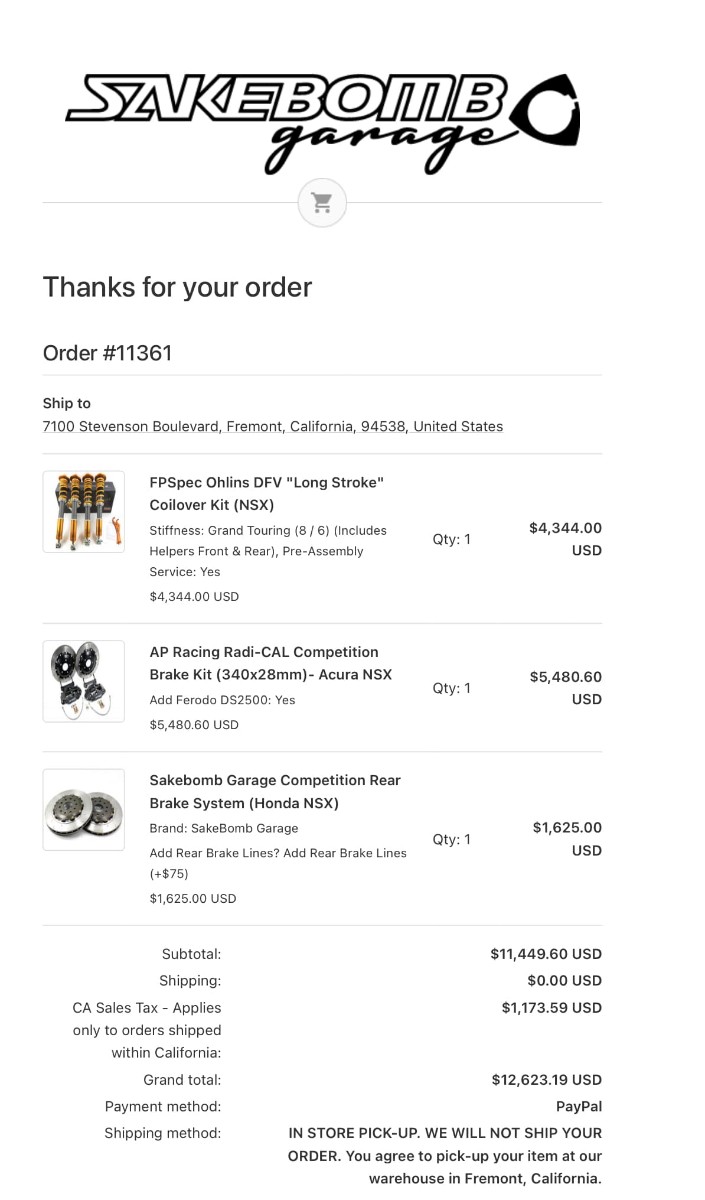Click the PayPal payment method text

pyautogui.click(x=579, y=1106)
